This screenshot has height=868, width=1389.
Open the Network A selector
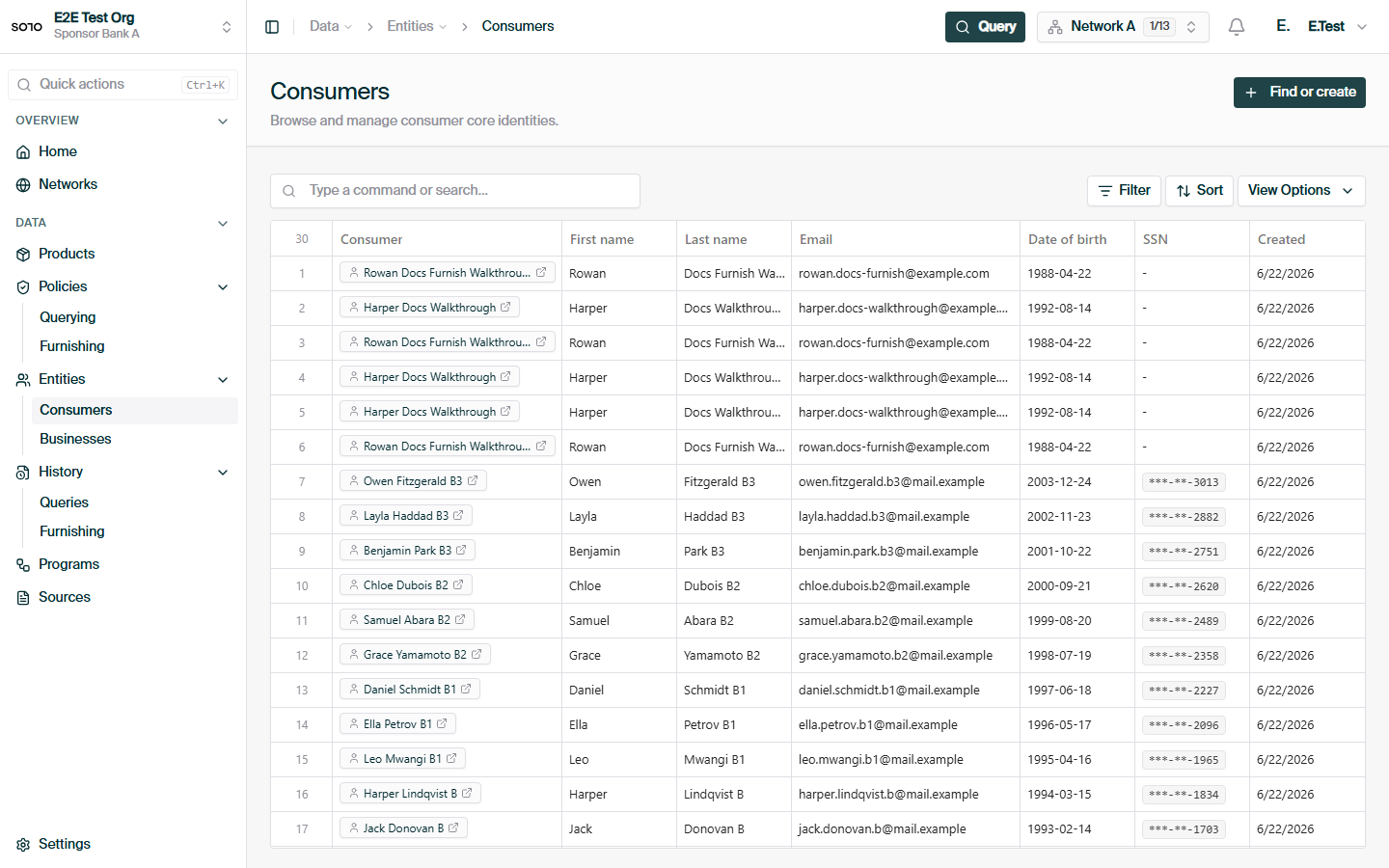pyautogui.click(x=1123, y=27)
